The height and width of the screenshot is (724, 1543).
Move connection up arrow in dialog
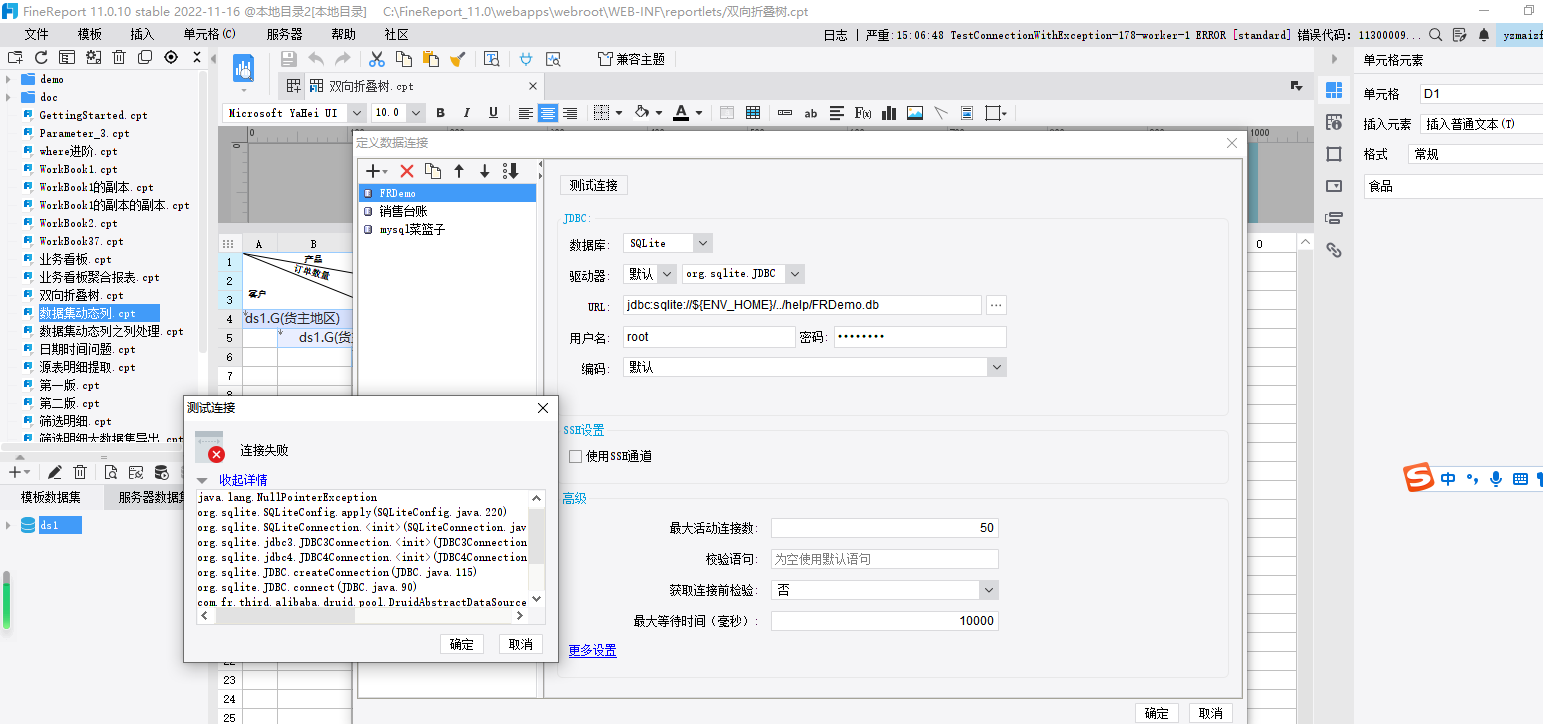click(x=459, y=172)
